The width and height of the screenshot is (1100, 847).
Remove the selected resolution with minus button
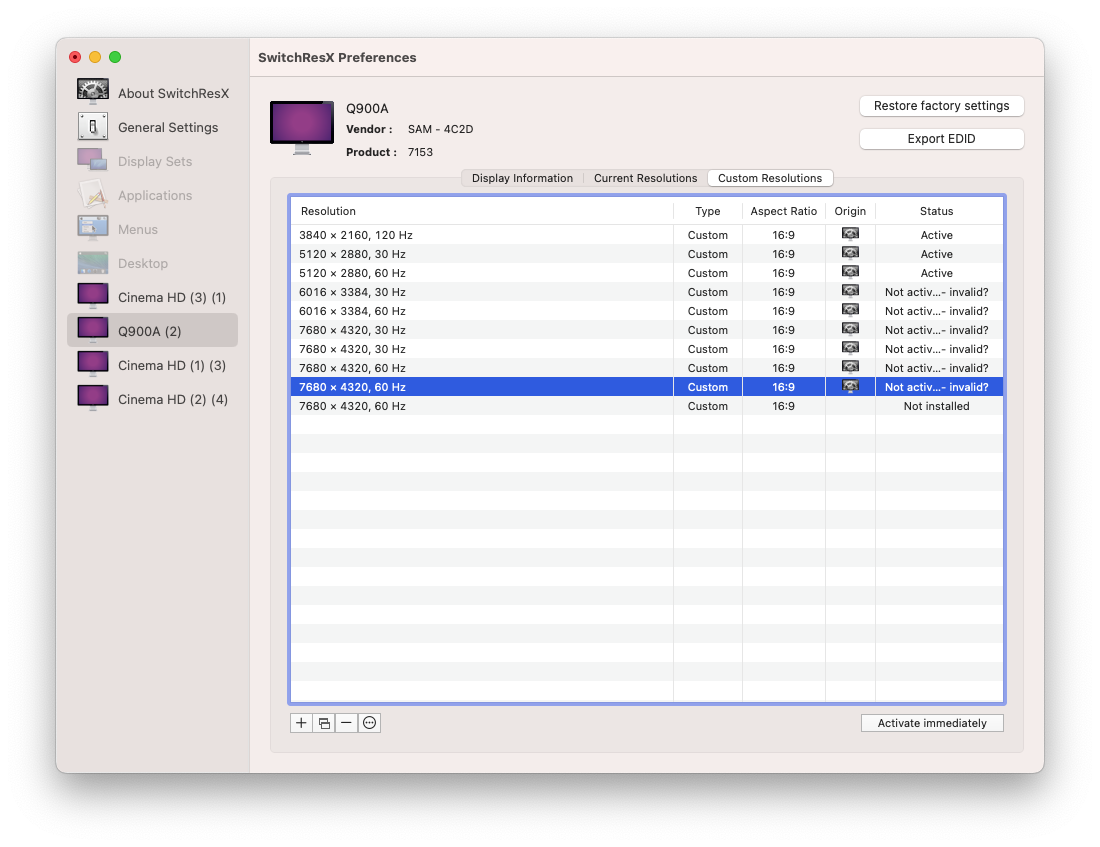347,723
